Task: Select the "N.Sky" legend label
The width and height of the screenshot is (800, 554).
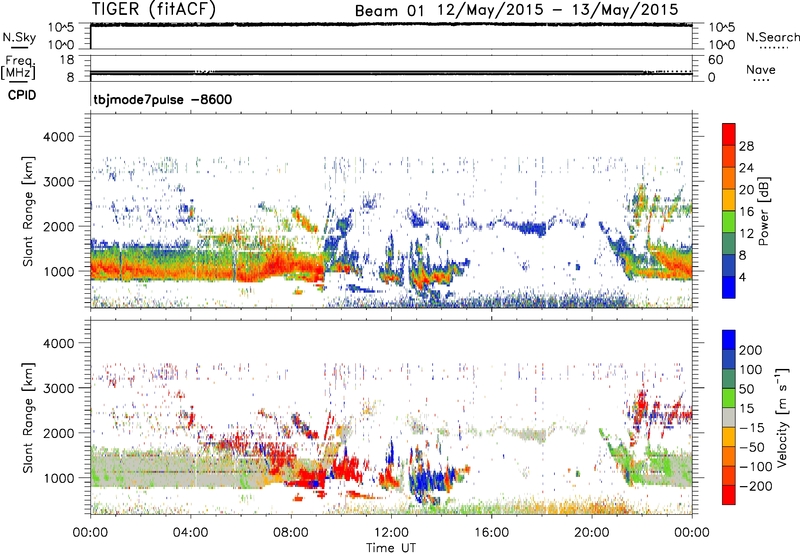Action: [x=19, y=37]
